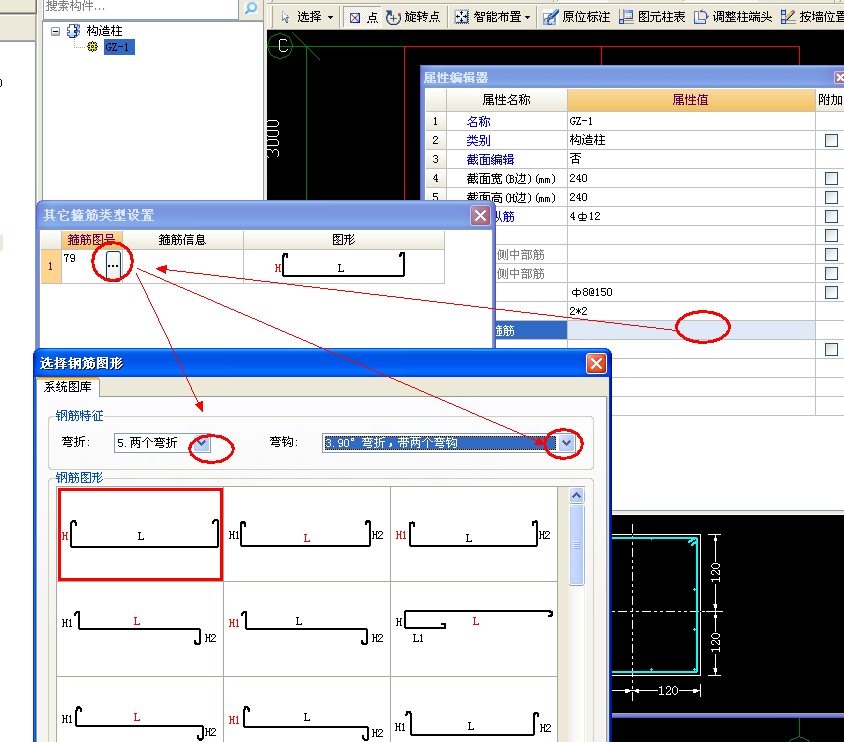This screenshot has height=742, width=844.
Task: Click the component search field
Action: point(140,8)
